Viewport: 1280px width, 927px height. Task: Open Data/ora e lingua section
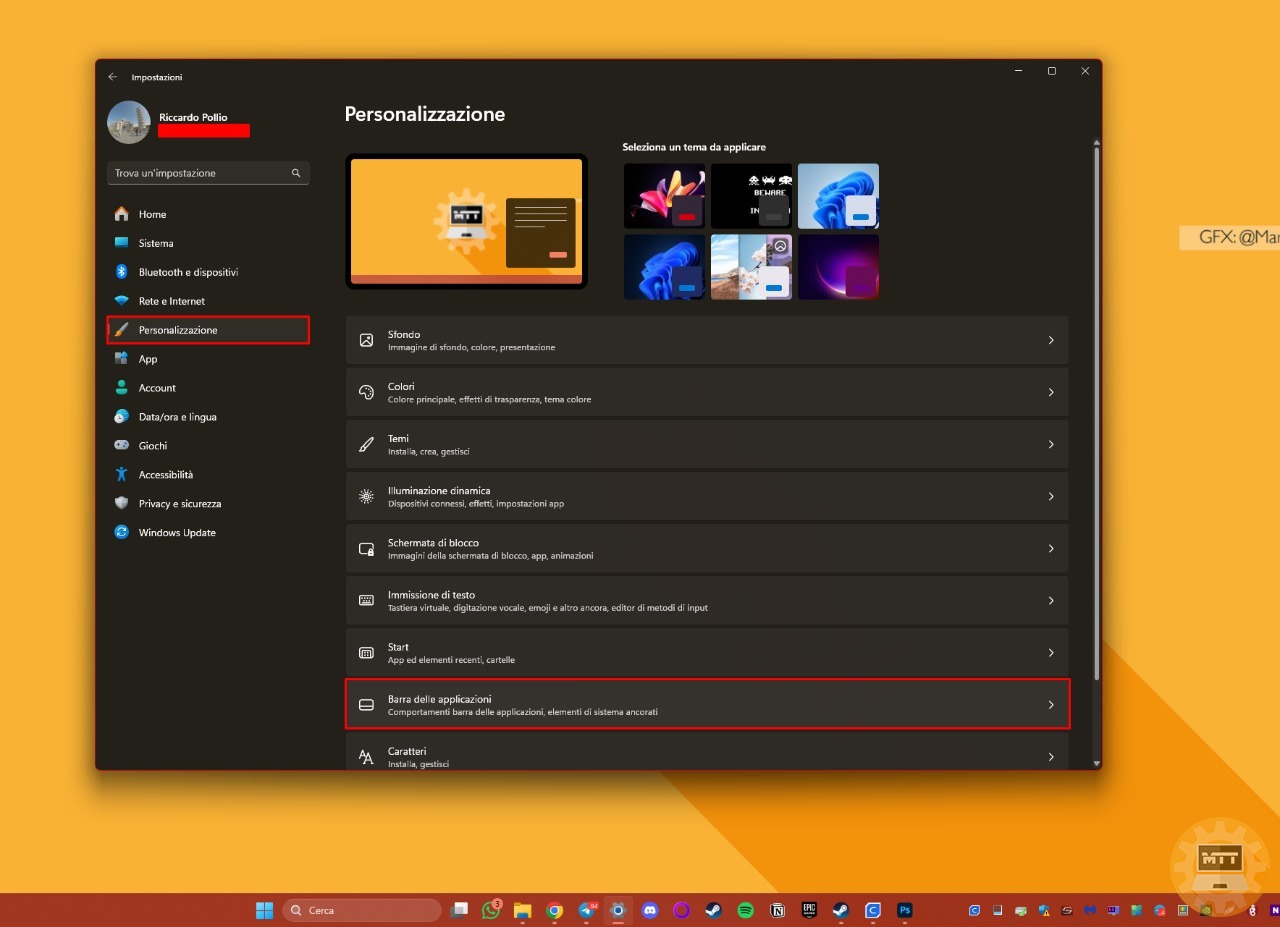tap(177, 417)
